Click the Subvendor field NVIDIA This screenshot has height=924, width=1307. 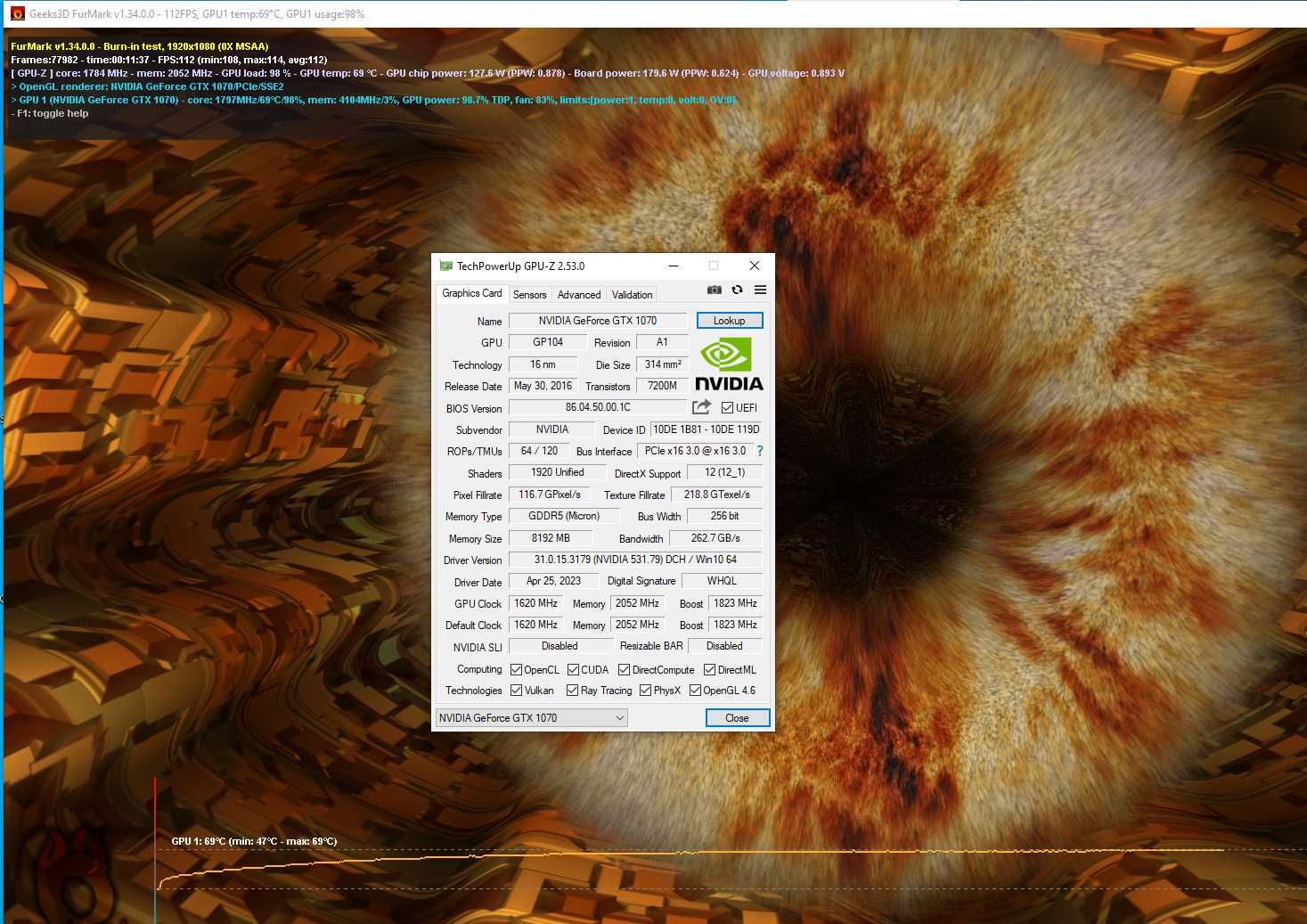pyautogui.click(x=552, y=429)
